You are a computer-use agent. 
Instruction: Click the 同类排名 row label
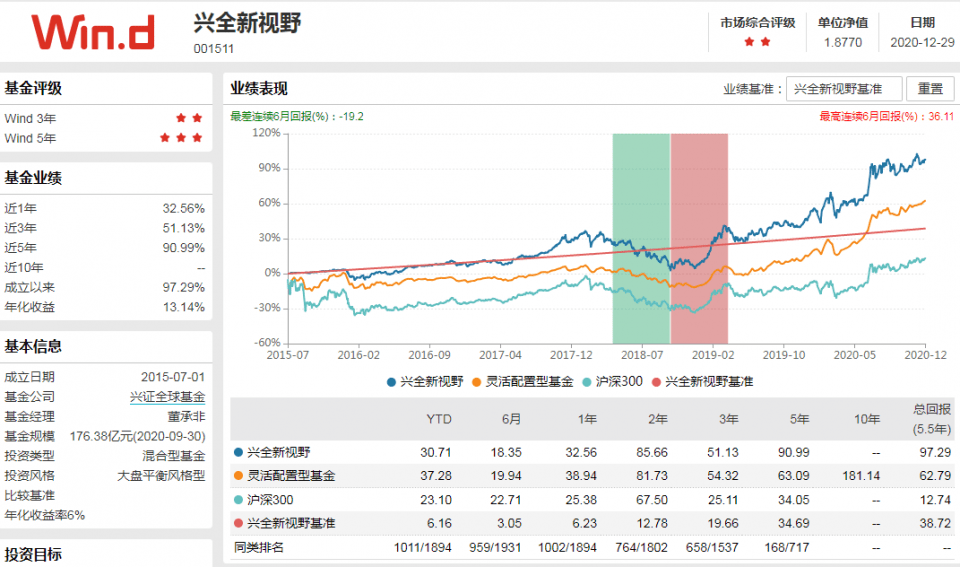(259, 547)
